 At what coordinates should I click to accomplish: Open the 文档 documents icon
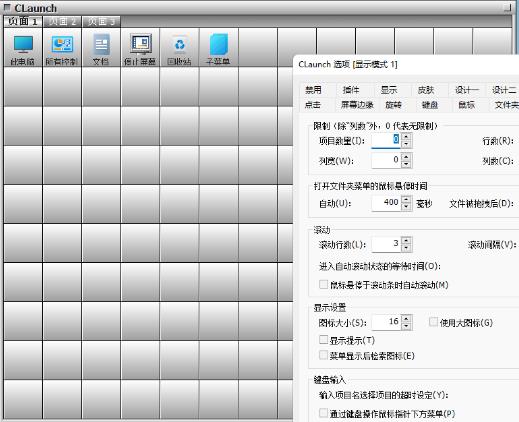coord(101,48)
